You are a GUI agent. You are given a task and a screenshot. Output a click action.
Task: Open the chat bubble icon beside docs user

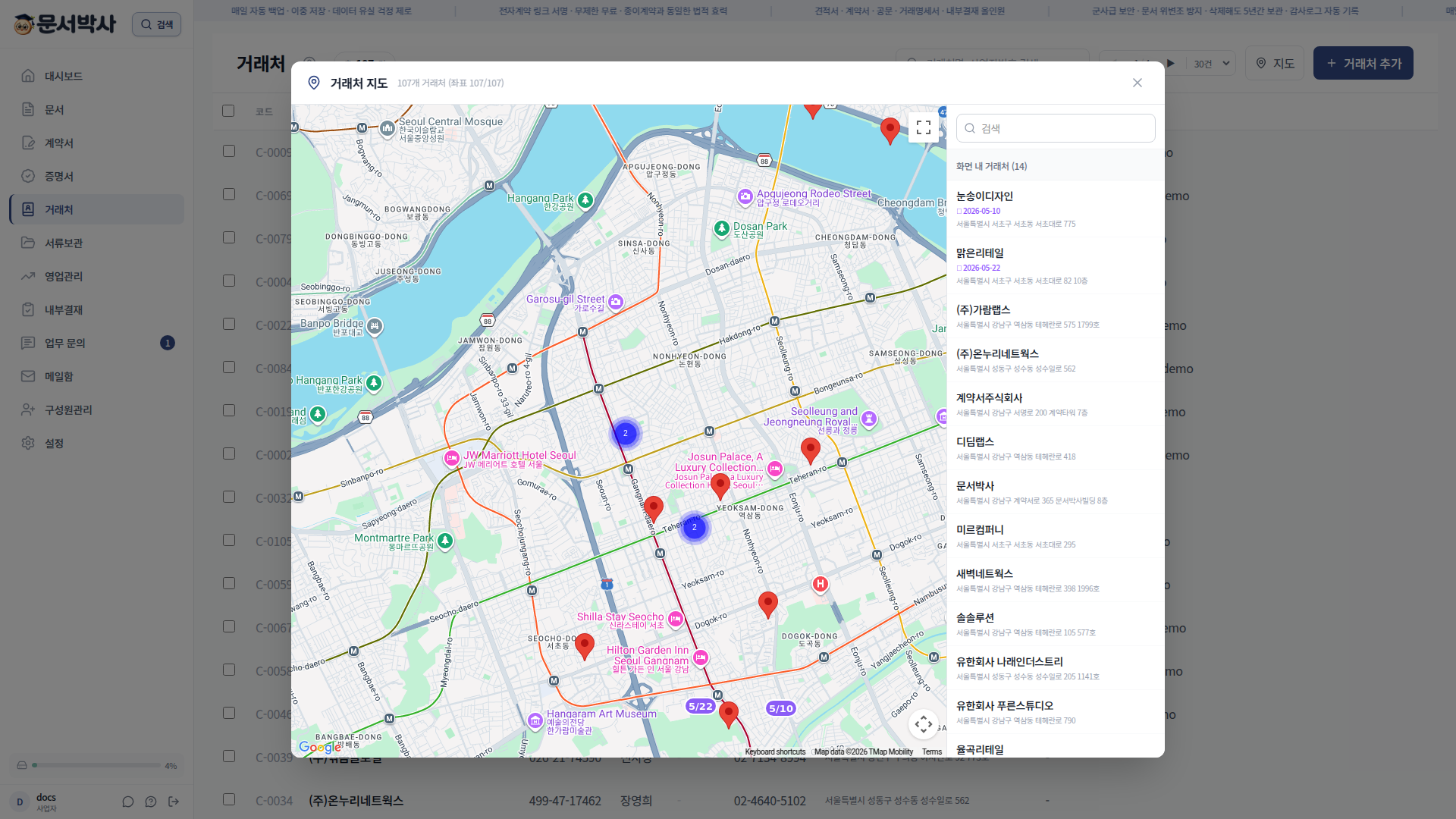(x=128, y=802)
